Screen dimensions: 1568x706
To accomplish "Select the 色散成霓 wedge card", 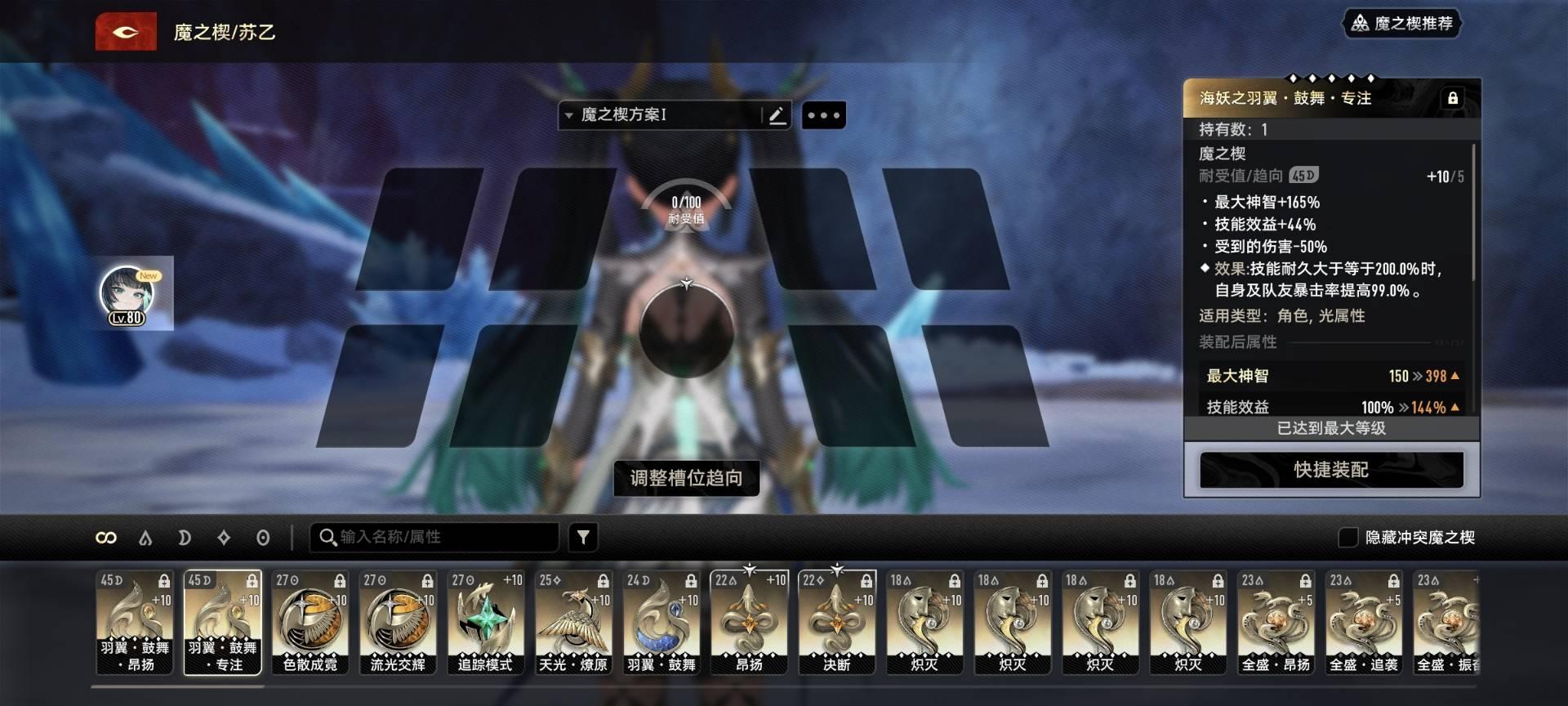I will pyautogui.click(x=310, y=623).
